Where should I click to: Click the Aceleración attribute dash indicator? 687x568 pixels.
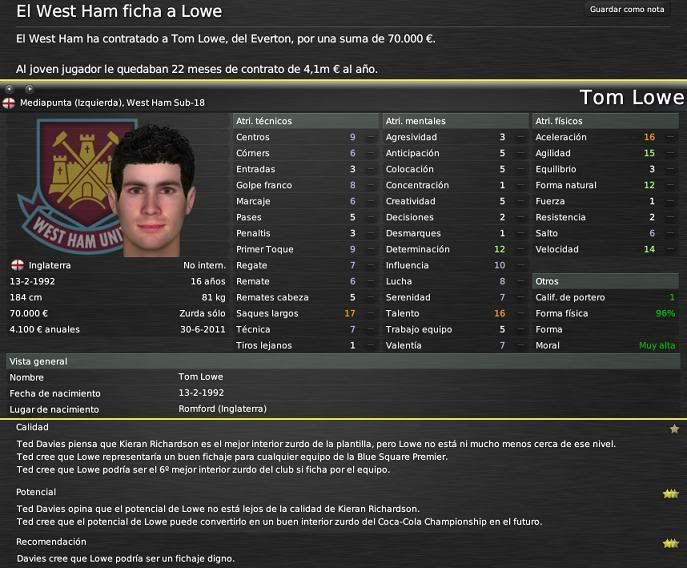(670, 138)
